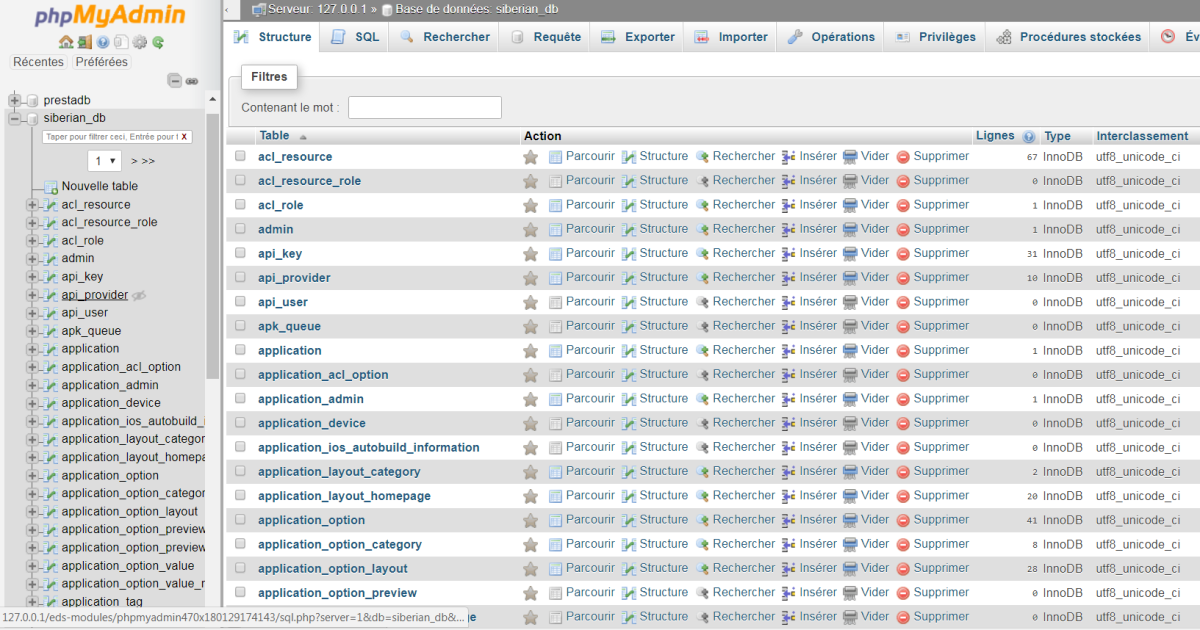This screenshot has height=630, width=1200.
Task: Click the api_key table icon in sidebar tree
Action: pos(50,277)
